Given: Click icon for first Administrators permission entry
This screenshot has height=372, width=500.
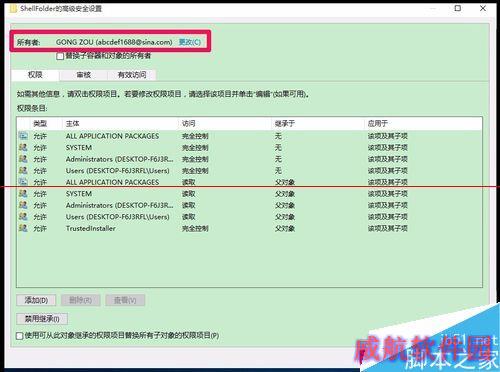Looking at the screenshot, I should coord(23,159).
